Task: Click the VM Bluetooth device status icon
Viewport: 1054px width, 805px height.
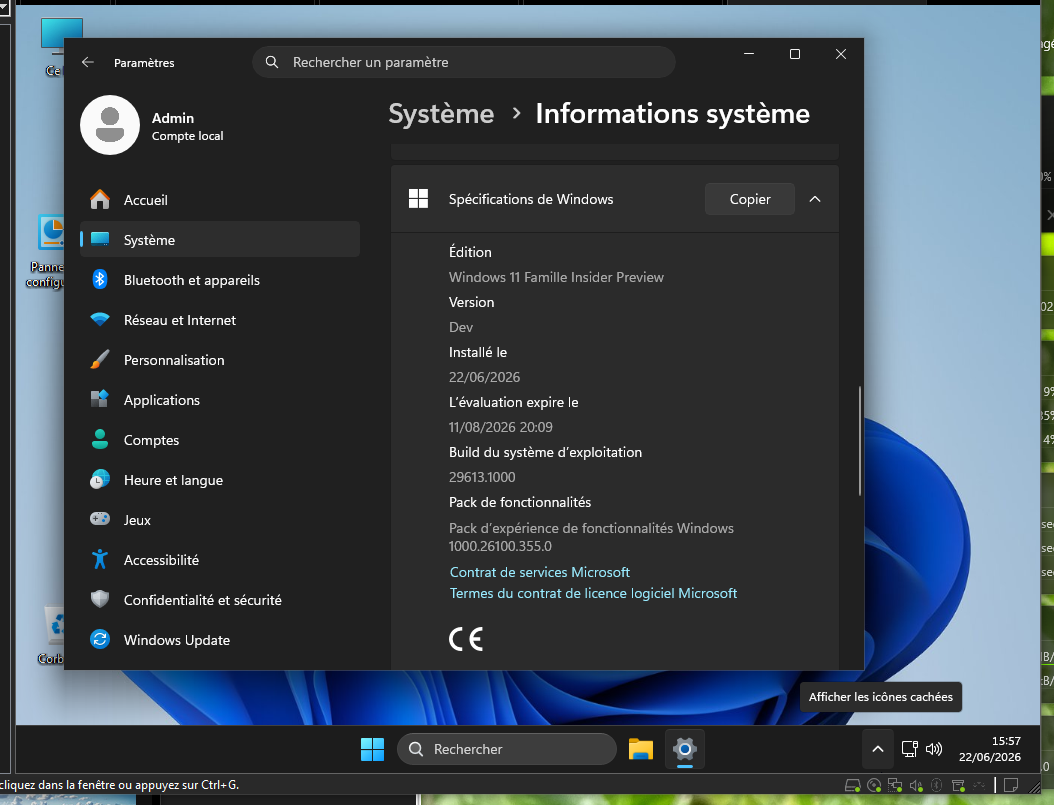Action: pyautogui.click(x=936, y=785)
